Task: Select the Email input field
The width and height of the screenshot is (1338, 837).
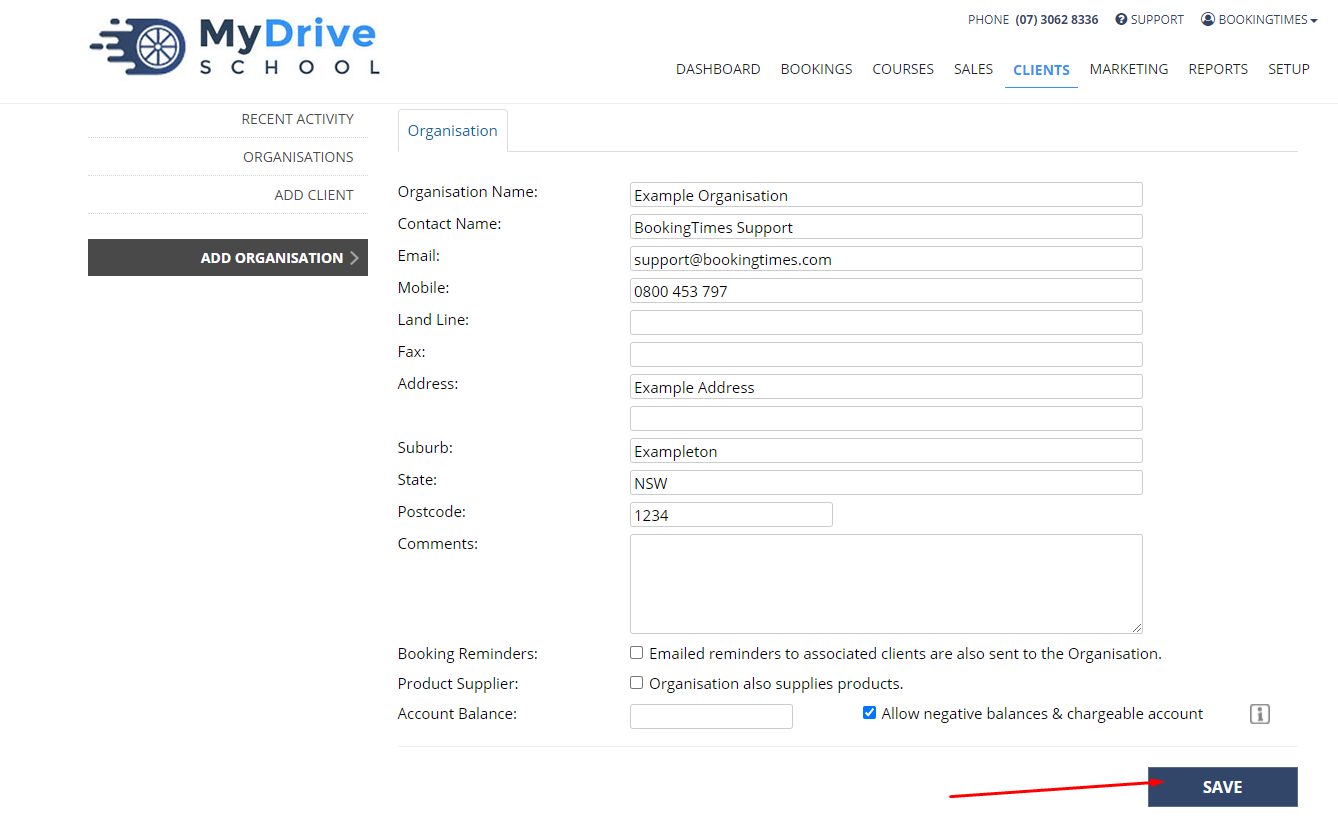Action: coord(886,259)
